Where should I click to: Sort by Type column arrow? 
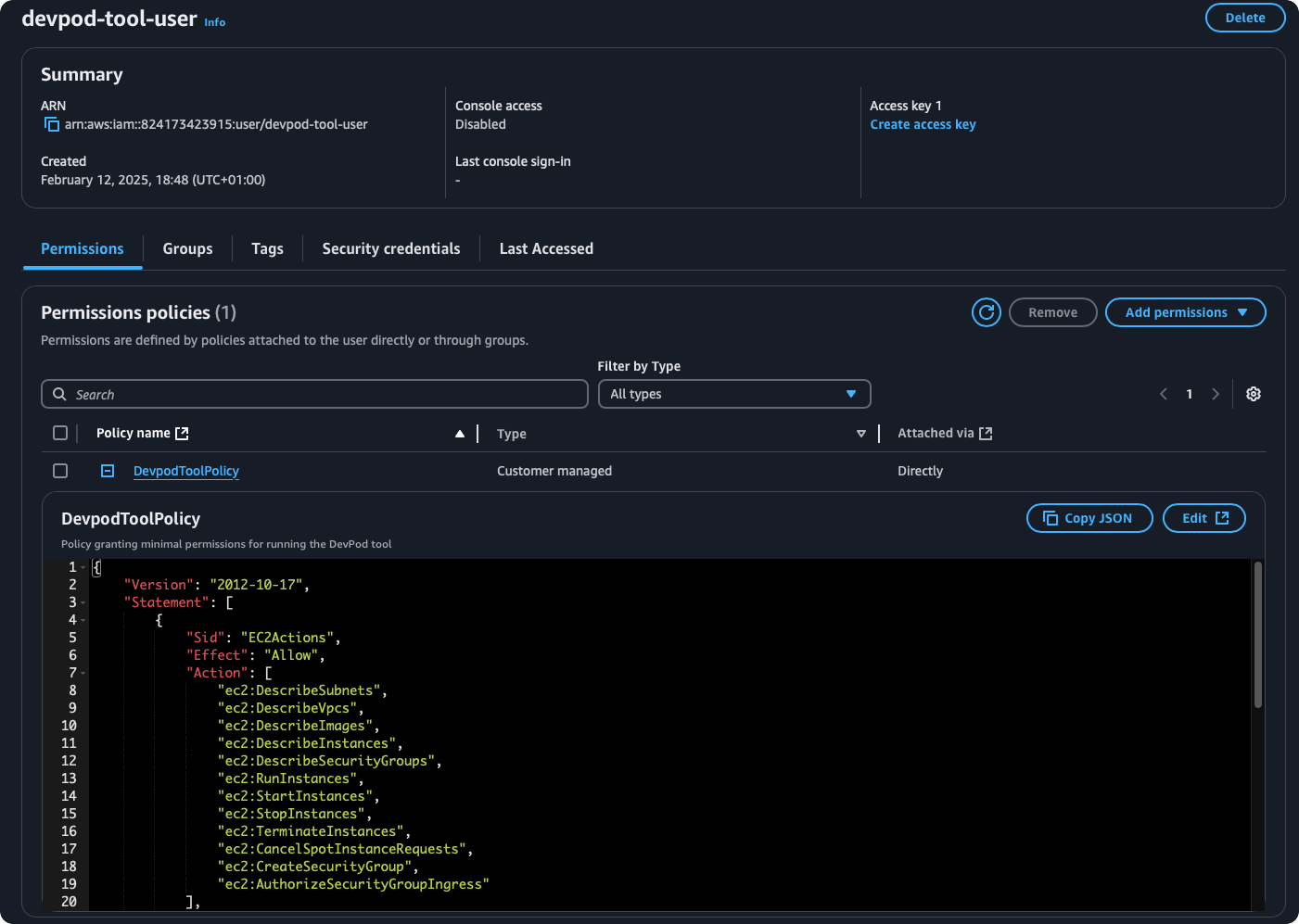[x=860, y=434]
